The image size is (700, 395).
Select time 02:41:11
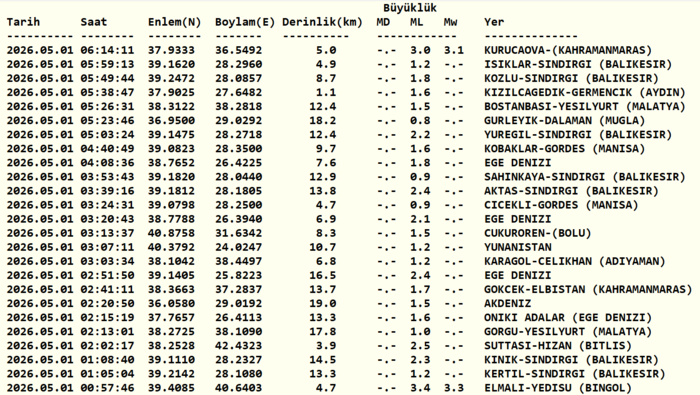coord(107,289)
